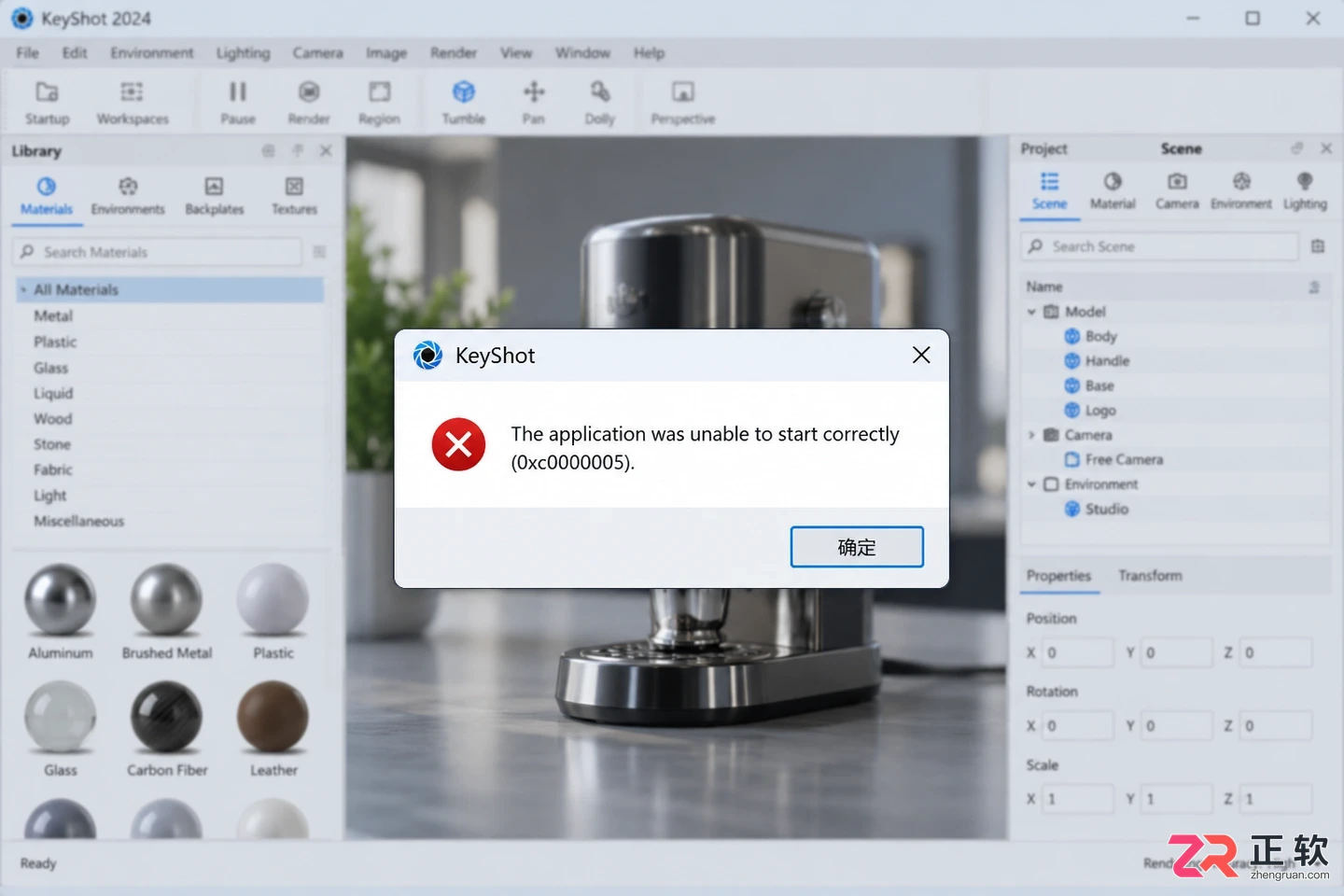Activate the Tumble camera tool
The width and height of the screenshot is (1344, 896).
coord(464,103)
